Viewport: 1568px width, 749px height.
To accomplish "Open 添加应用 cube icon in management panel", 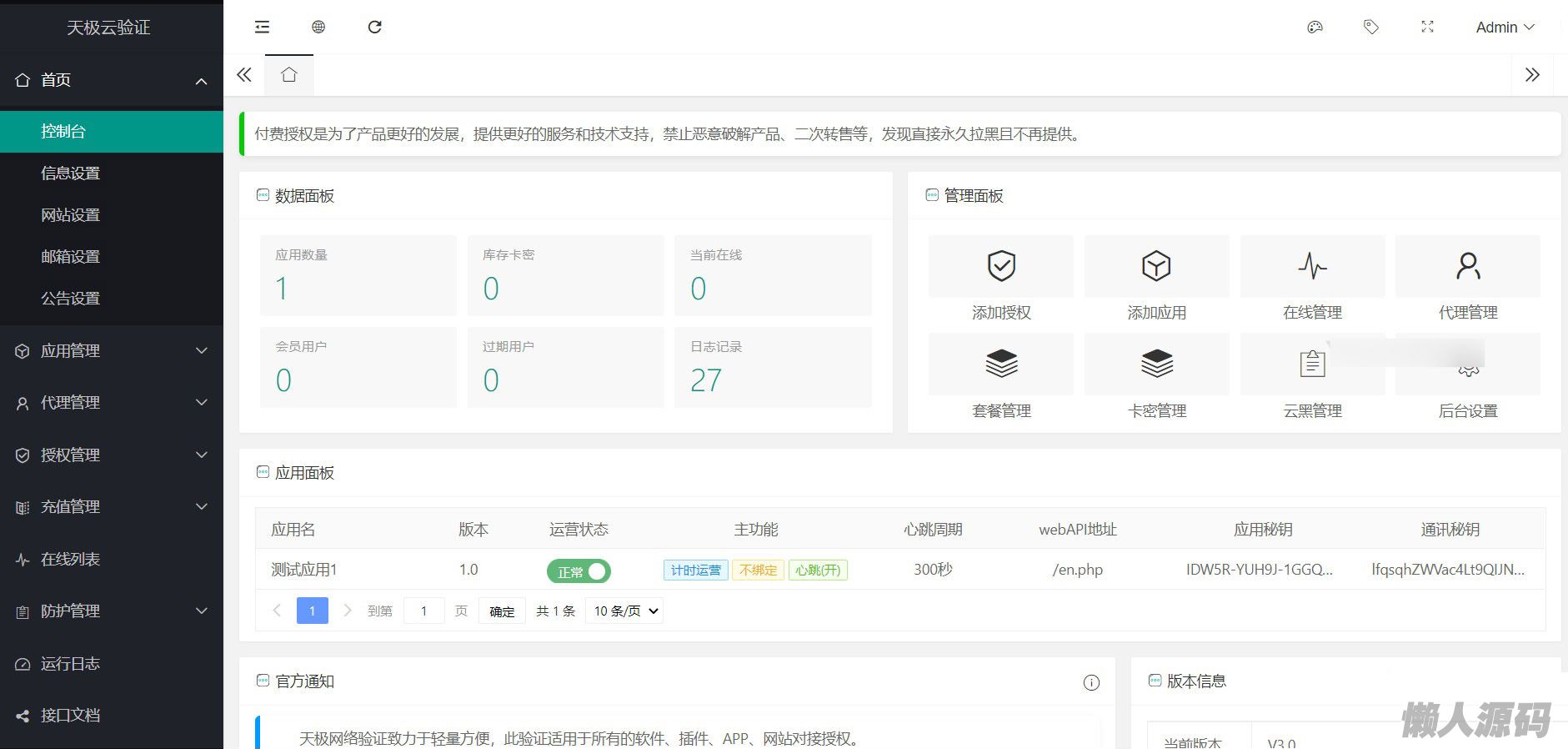I will pos(1156,266).
